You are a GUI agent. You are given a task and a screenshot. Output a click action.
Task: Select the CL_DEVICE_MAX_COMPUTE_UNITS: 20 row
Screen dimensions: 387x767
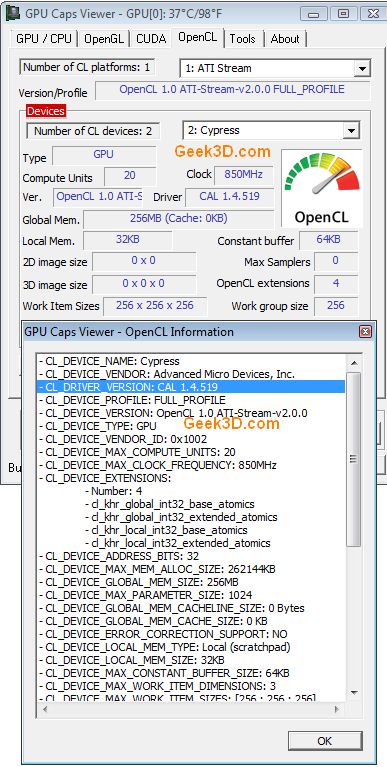191,452
